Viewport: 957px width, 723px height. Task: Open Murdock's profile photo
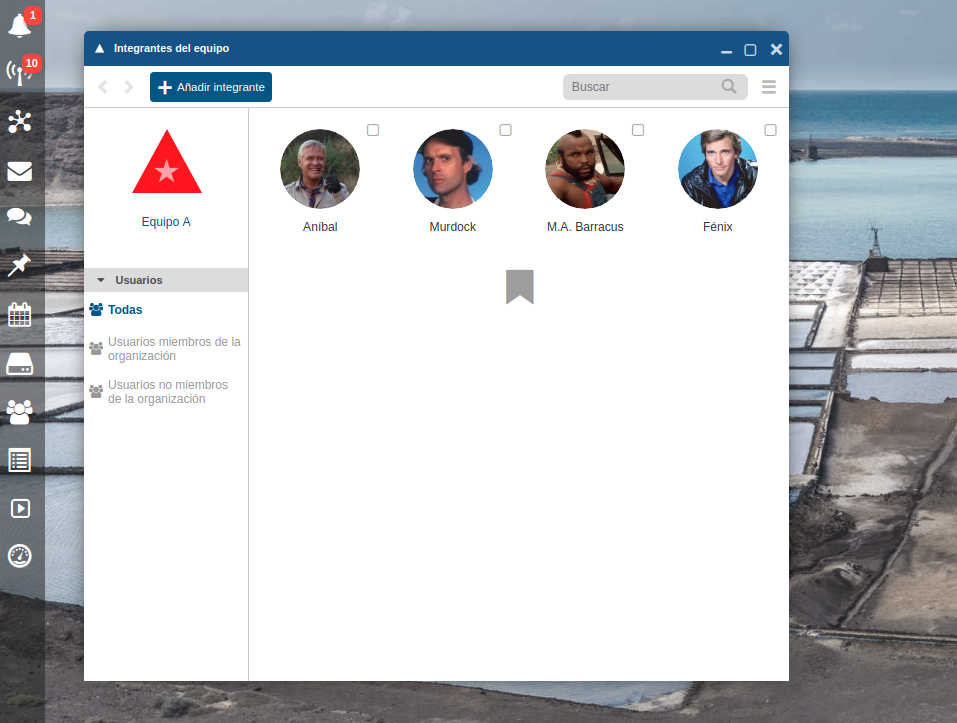[452, 168]
